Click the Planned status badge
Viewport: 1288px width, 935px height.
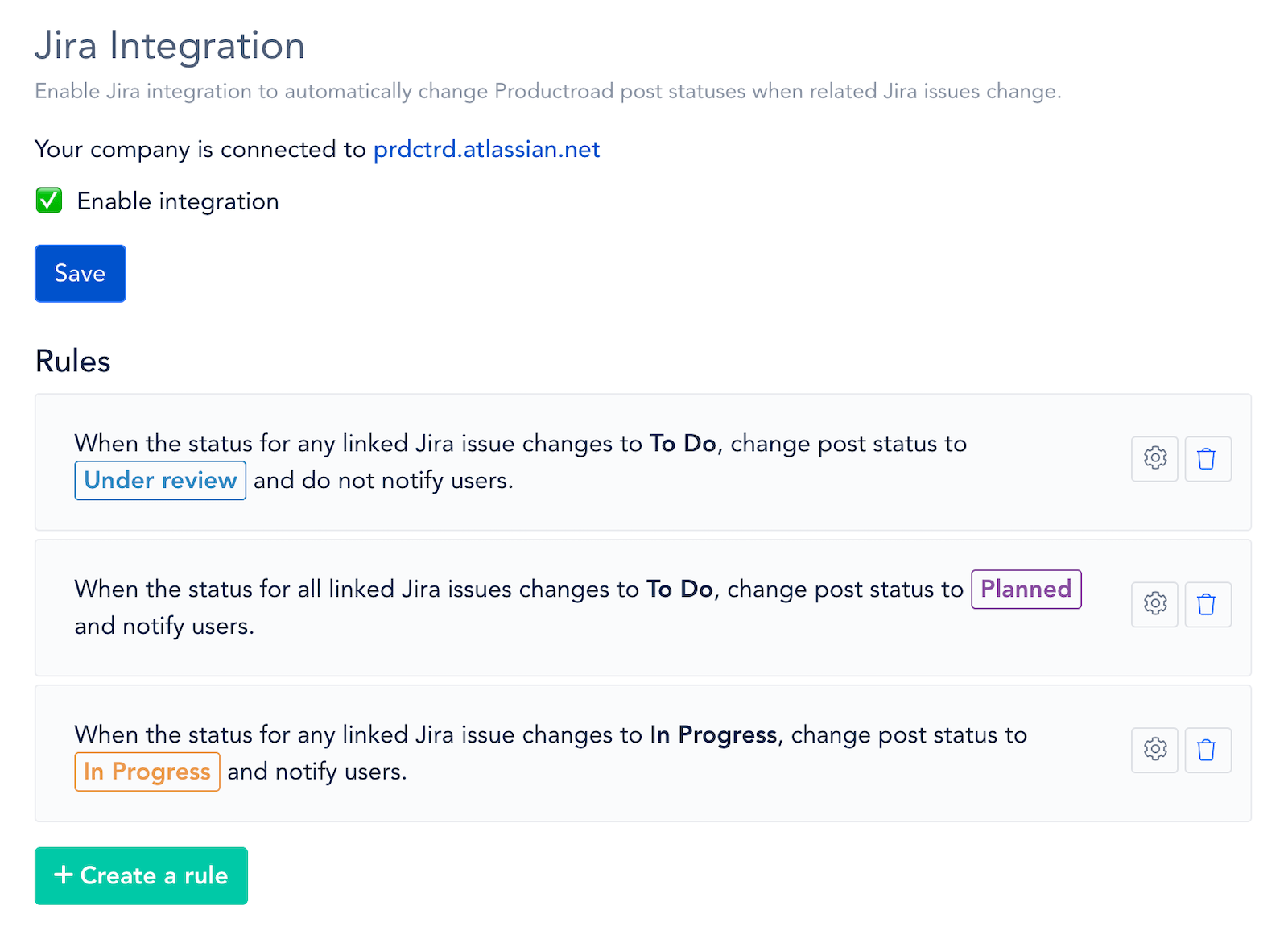1026,590
